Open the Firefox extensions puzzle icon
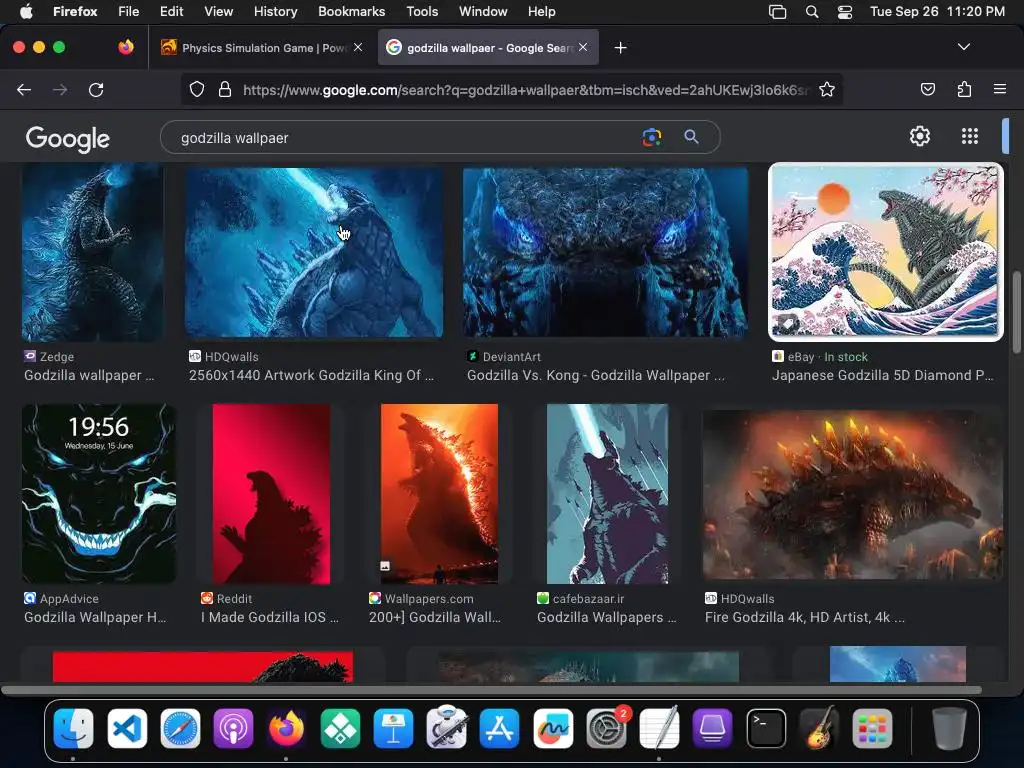The height and width of the screenshot is (768, 1024). click(x=964, y=89)
